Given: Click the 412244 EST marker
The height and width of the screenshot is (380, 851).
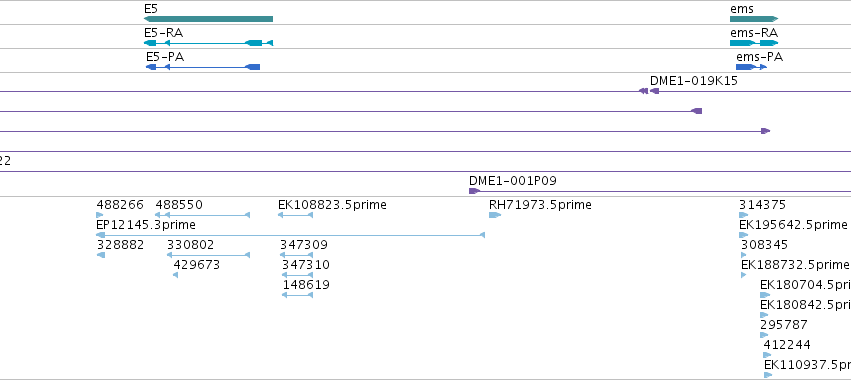Looking at the screenshot, I should coord(767,355).
